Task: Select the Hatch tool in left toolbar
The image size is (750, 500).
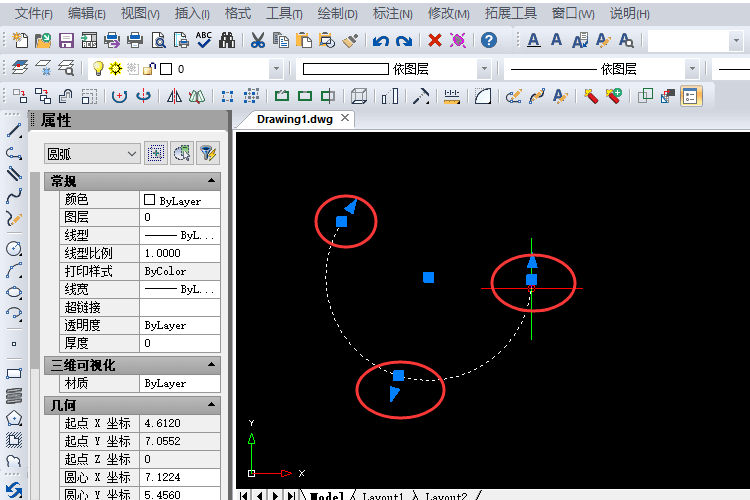Action: pos(14,440)
